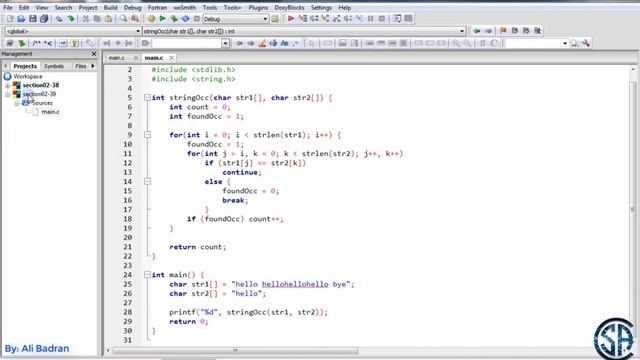Screen dimensions: 640x360
Task: Save the current file using floppy icon
Action: click(x=33, y=19)
